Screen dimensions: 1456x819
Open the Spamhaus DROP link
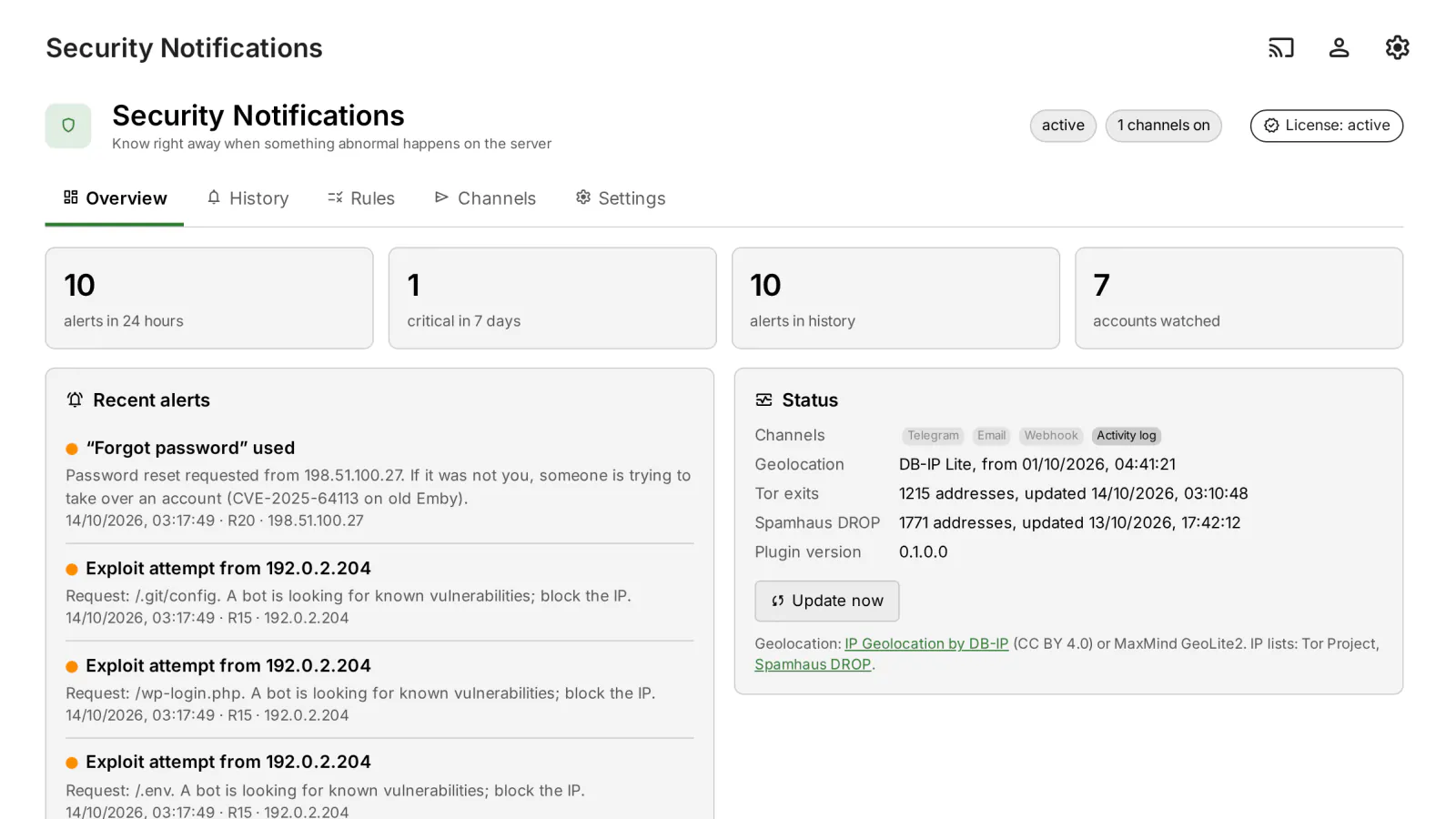813,664
